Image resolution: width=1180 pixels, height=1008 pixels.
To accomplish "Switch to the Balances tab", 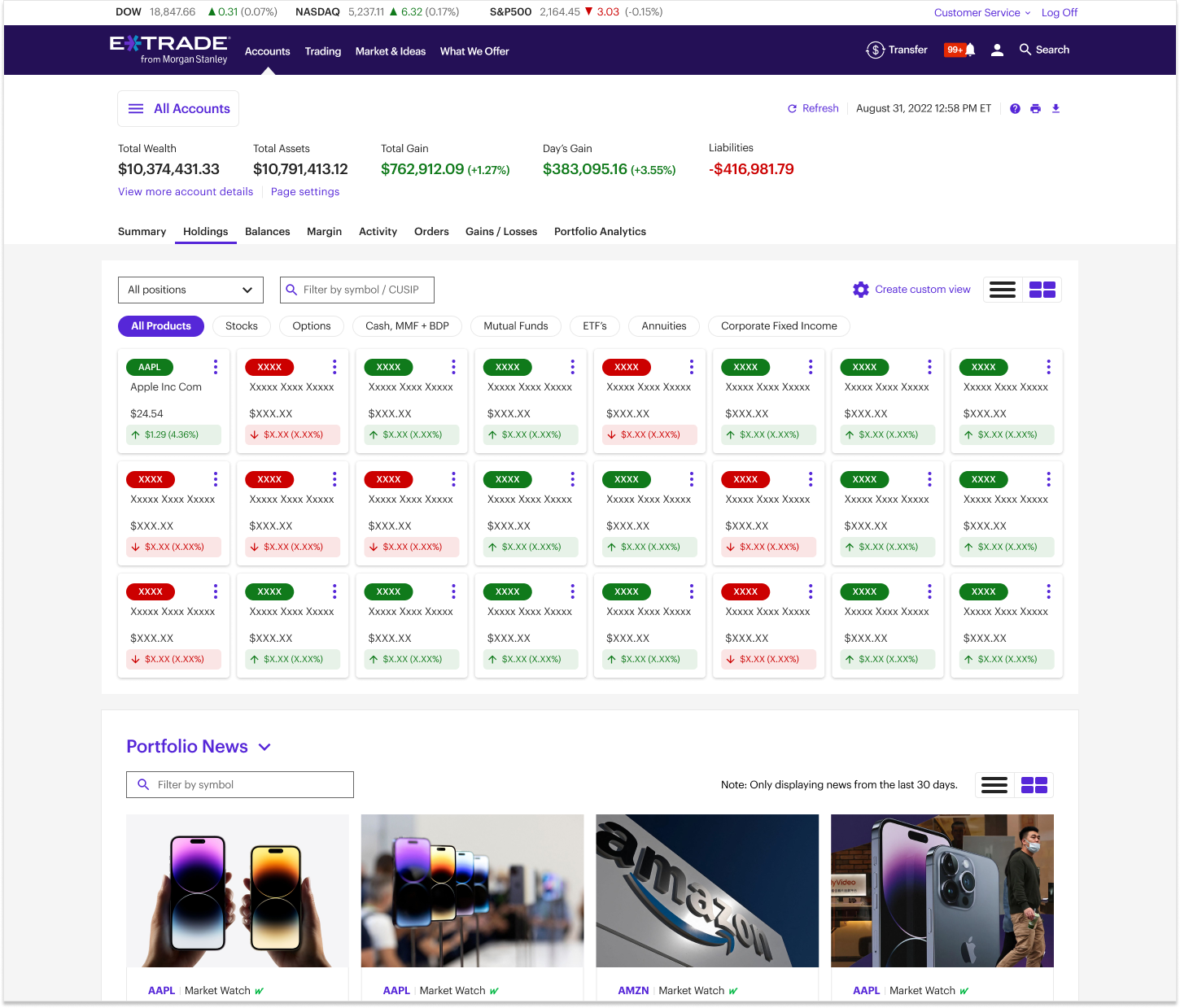I will point(268,232).
